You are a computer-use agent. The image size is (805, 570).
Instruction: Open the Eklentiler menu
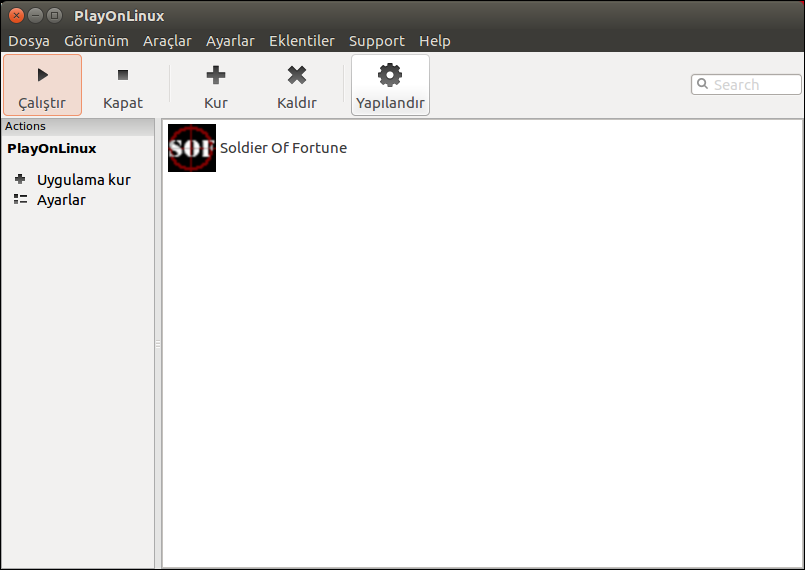[302, 41]
